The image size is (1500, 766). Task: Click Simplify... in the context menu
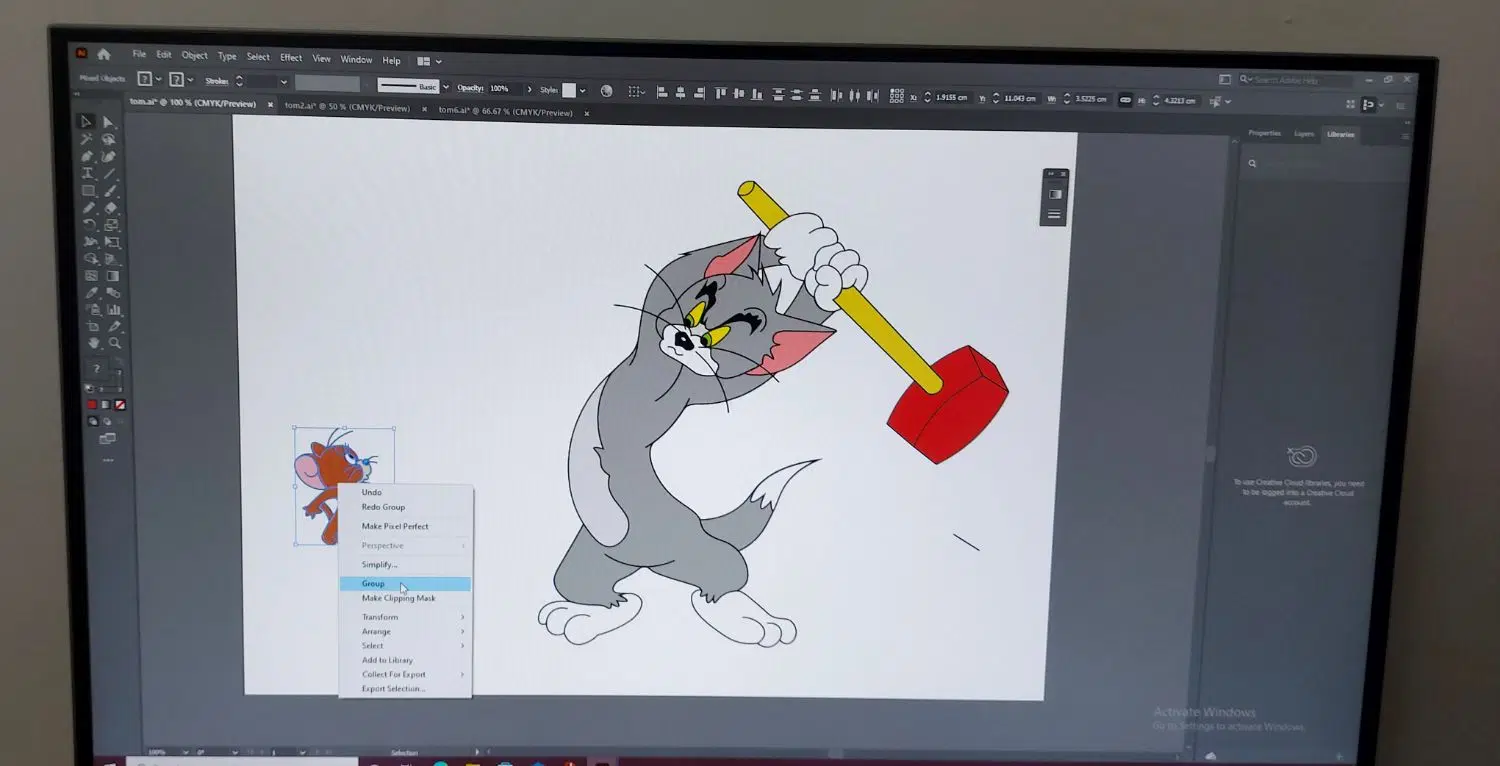404,565
